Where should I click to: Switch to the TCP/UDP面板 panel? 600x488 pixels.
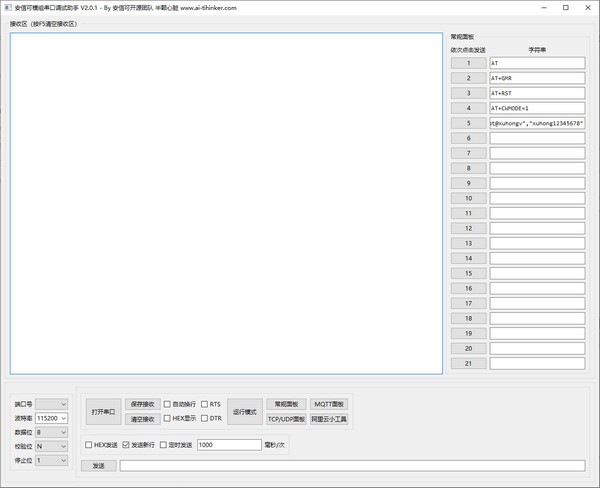pos(286,419)
